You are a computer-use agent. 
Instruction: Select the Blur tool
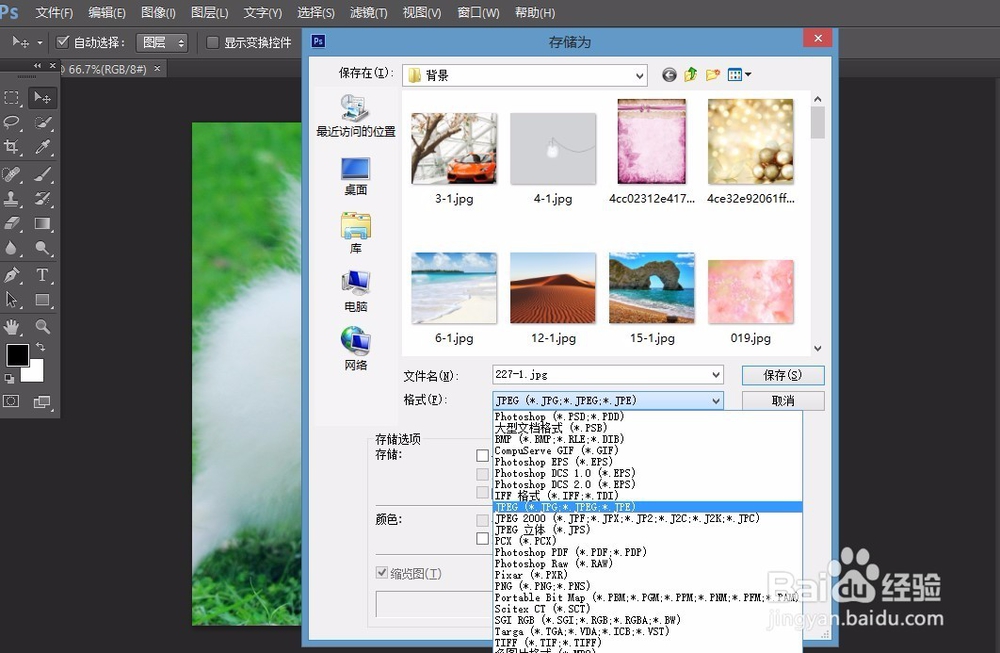tap(11, 248)
